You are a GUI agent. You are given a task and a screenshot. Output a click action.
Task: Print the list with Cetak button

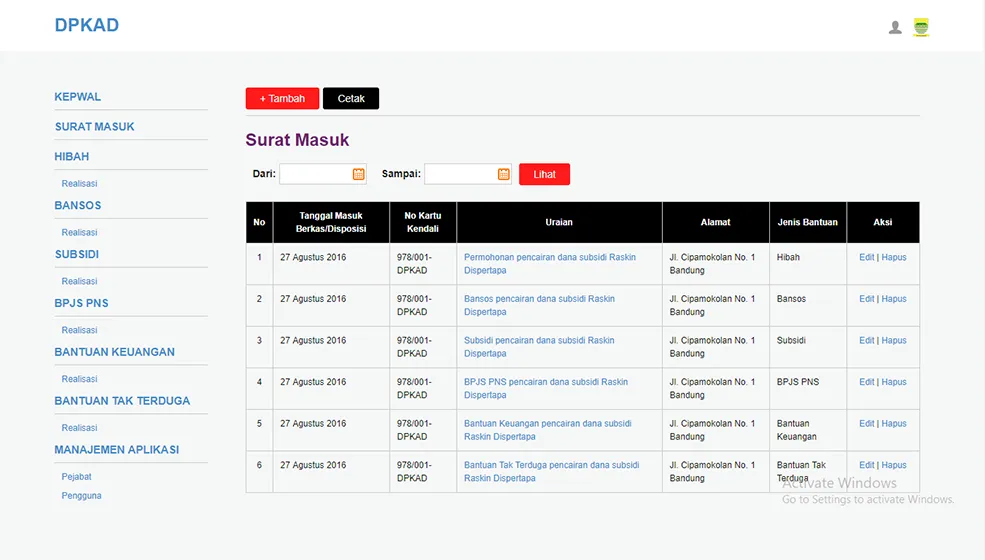click(x=351, y=99)
